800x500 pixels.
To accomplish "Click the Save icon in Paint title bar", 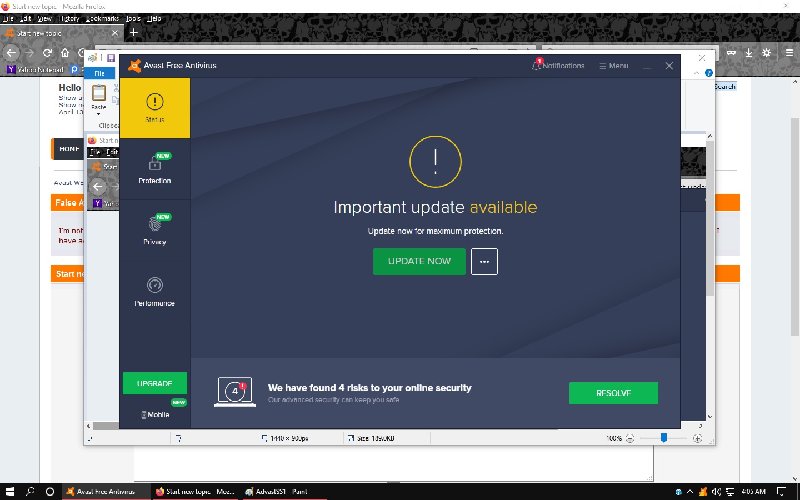I will point(111,58).
